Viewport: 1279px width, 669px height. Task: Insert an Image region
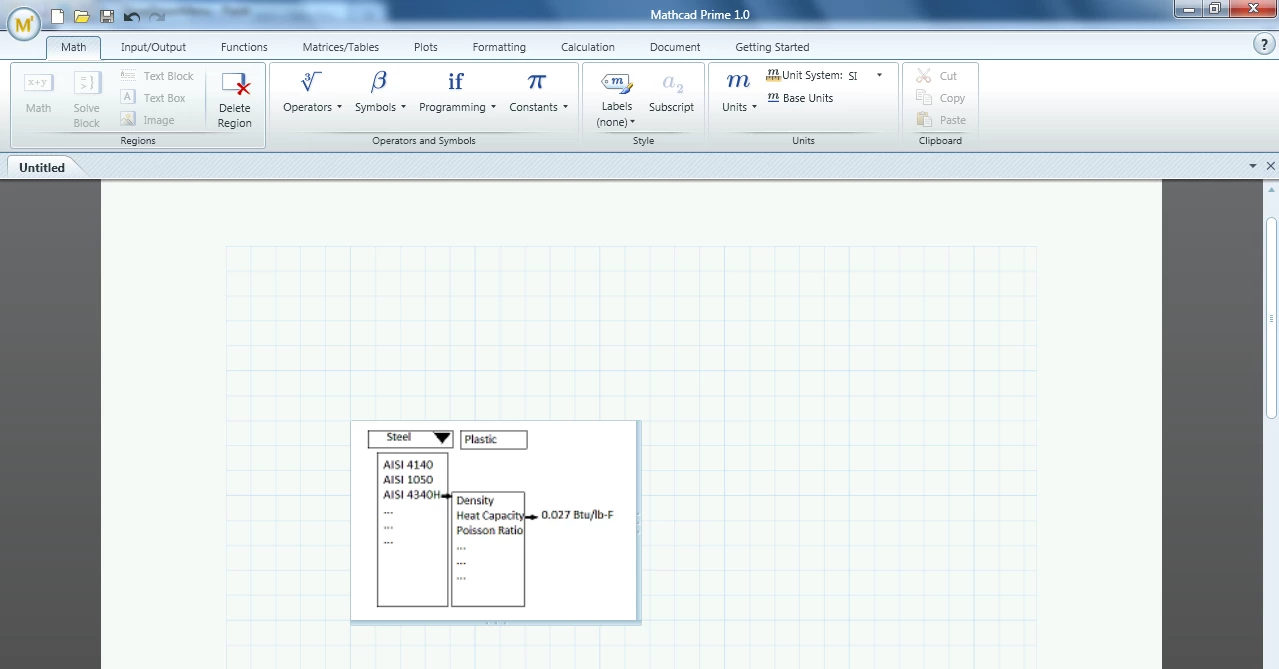tap(147, 120)
